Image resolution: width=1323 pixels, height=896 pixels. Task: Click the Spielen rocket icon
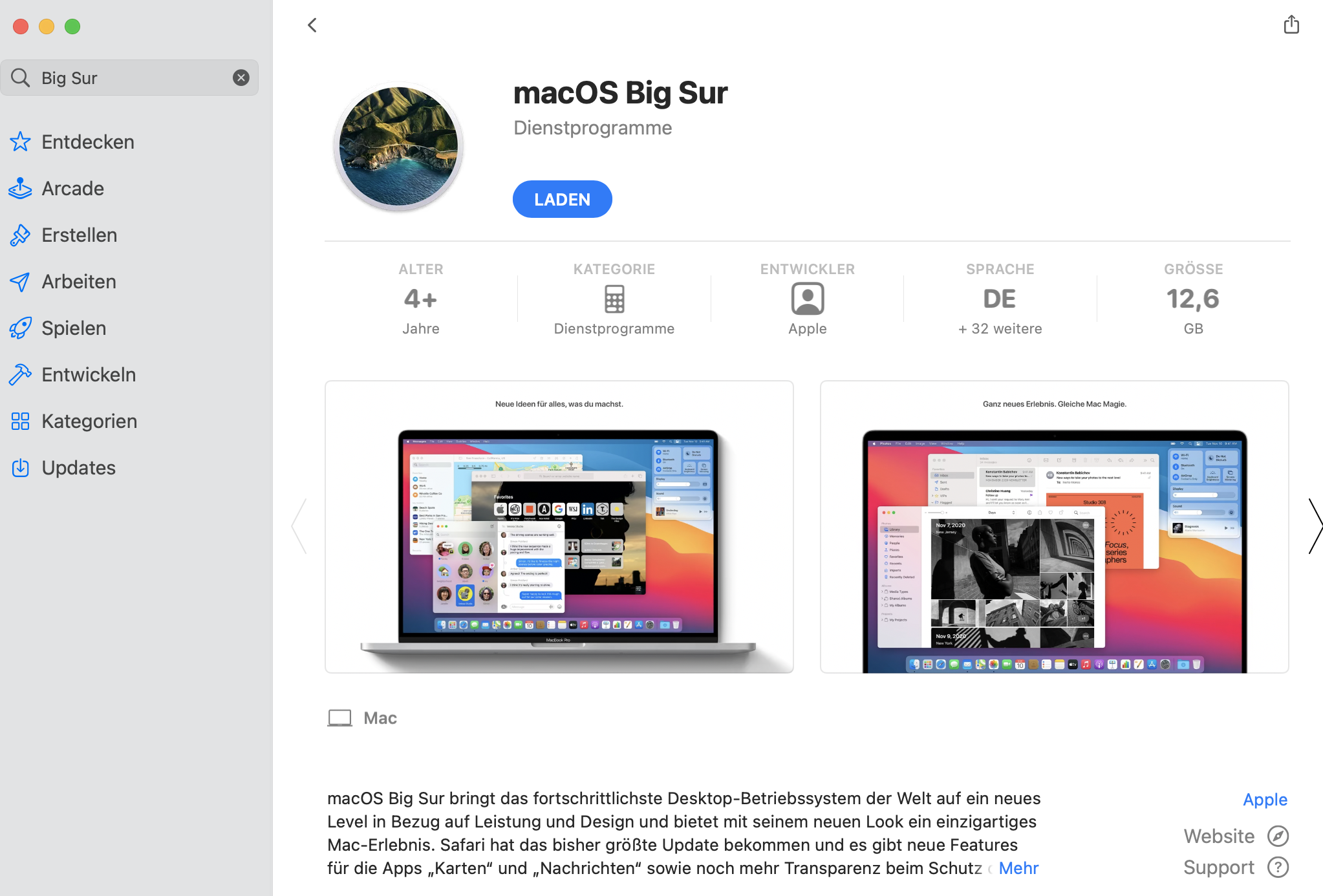pos(20,328)
